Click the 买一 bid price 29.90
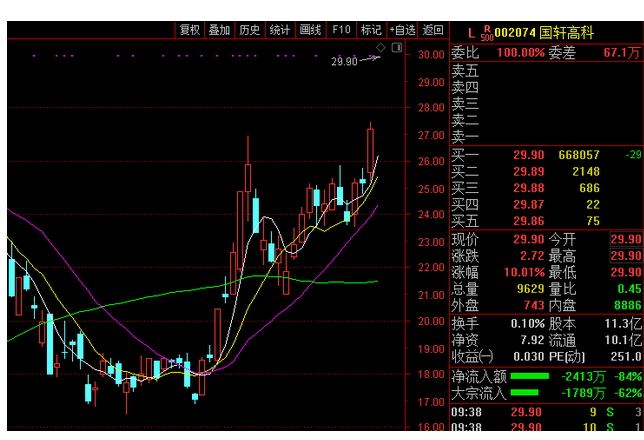Image resolution: width=644 pixels, height=440 pixels. pos(529,155)
